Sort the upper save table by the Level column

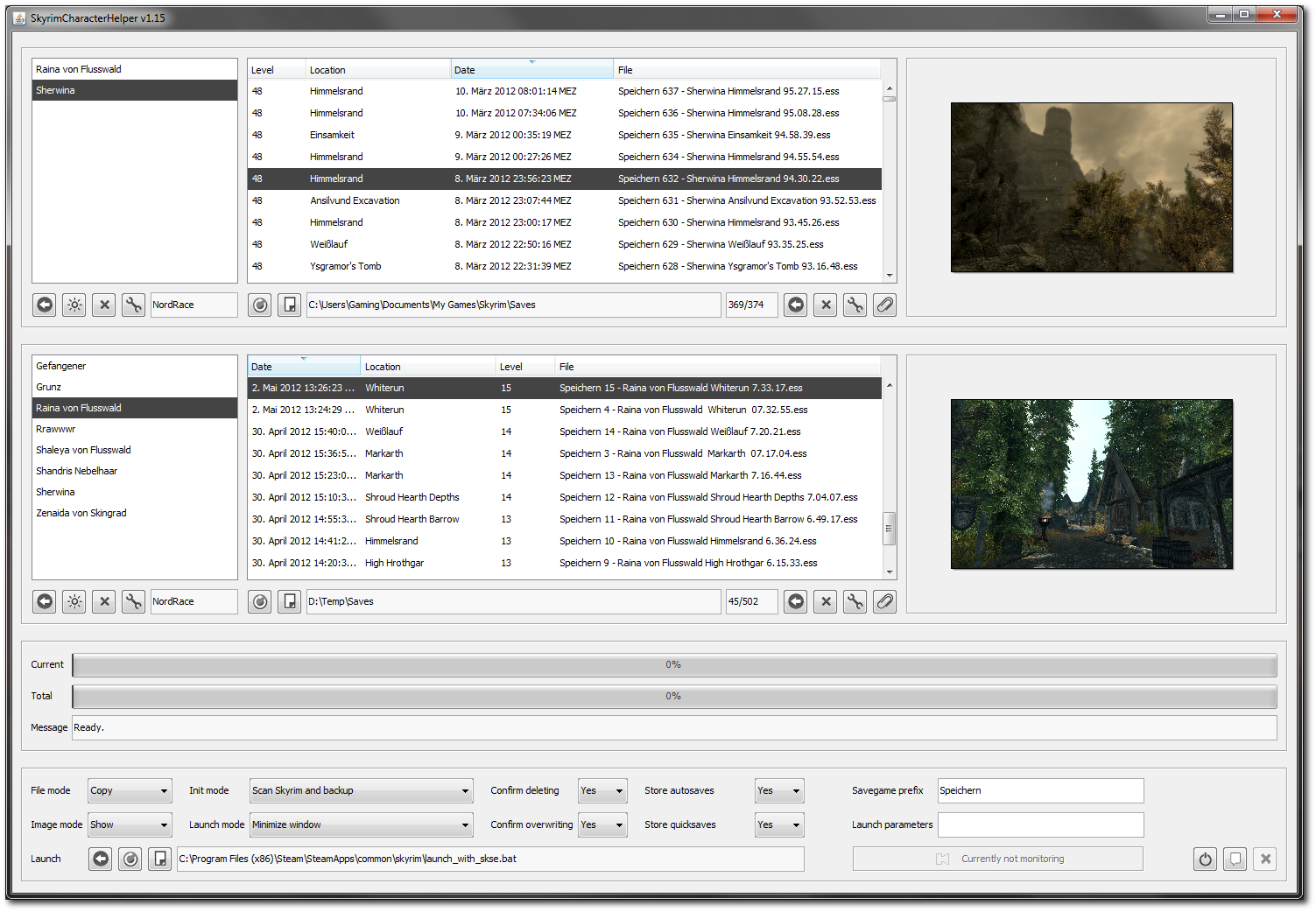[275, 70]
